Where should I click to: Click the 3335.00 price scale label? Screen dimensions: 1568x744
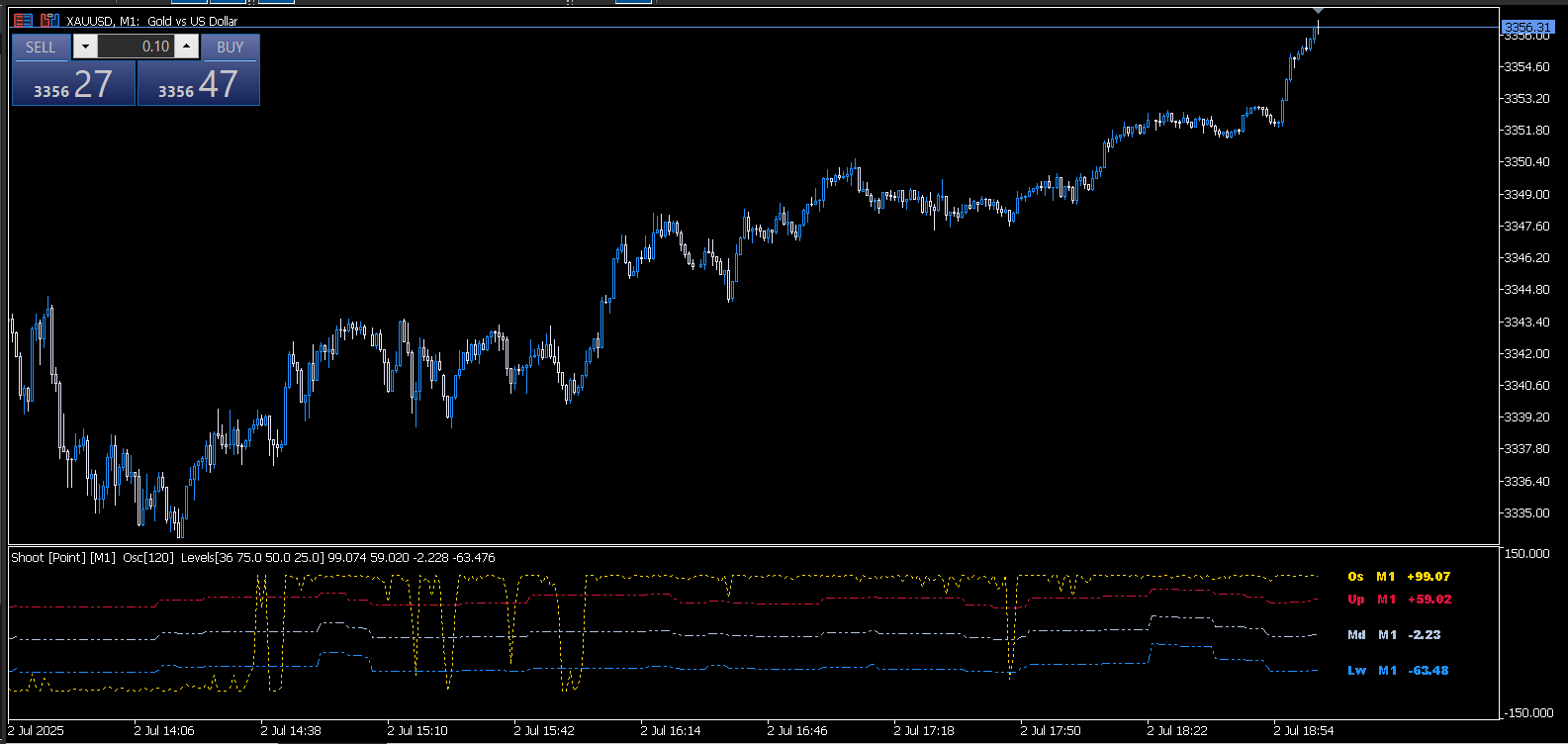(x=1527, y=513)
